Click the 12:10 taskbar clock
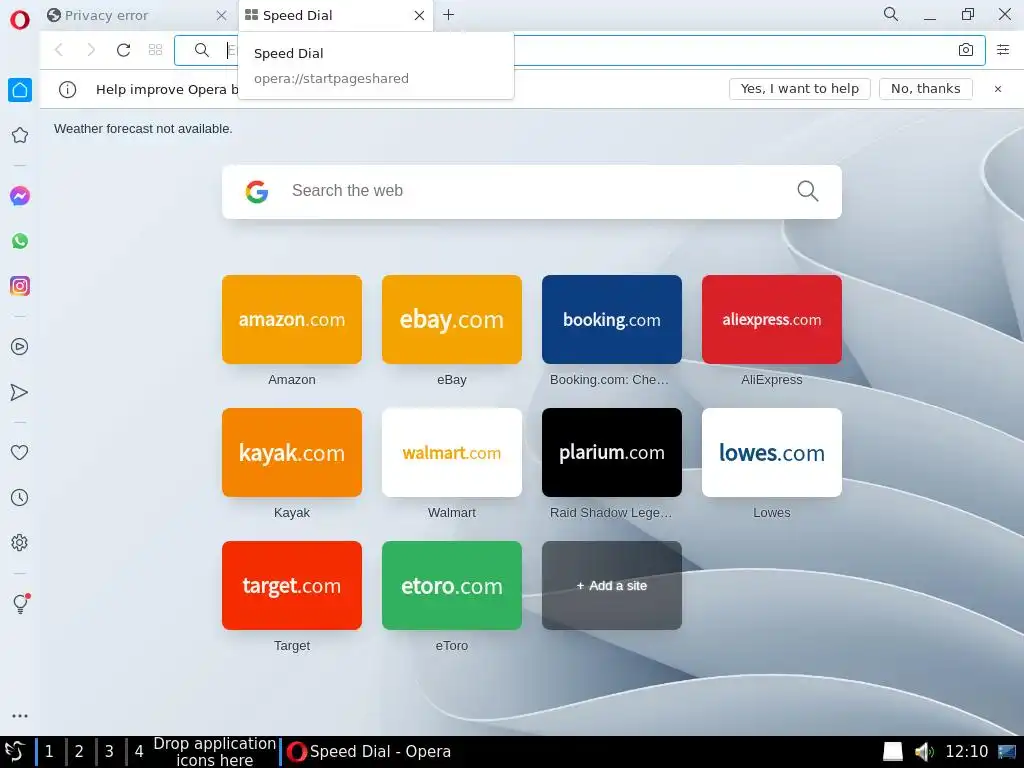 click(x=967, y=752)
